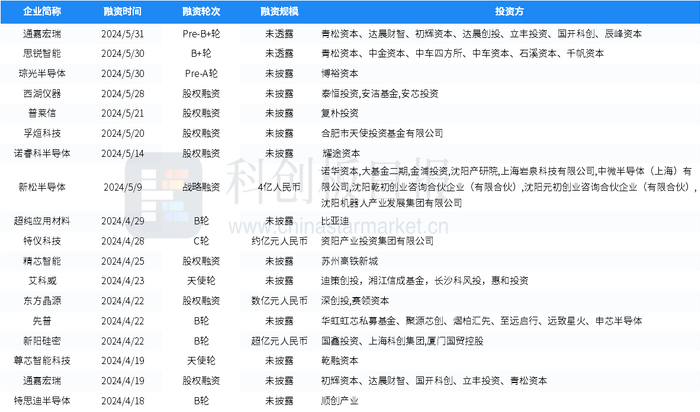This screenshot has width=700, height=412.
Task: Select the date 2024/5/9
Action: click(x=123, y=187)
